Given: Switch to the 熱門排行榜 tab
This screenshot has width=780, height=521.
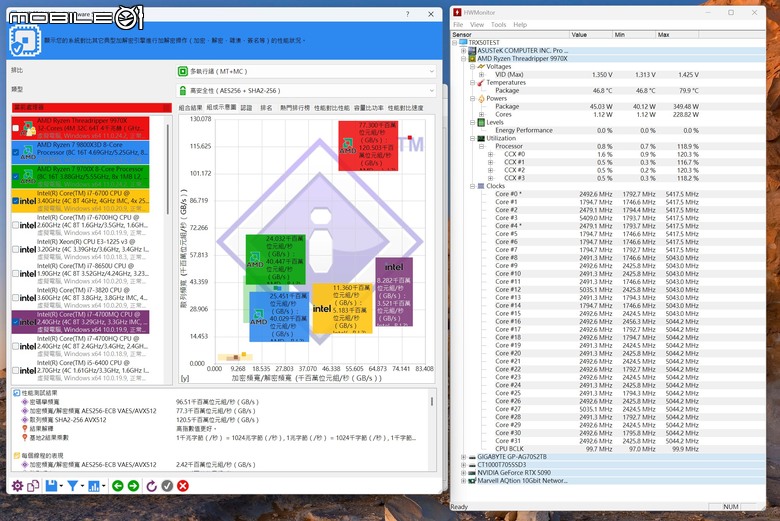Looking at the screenshot, I should tap(295, 108).
